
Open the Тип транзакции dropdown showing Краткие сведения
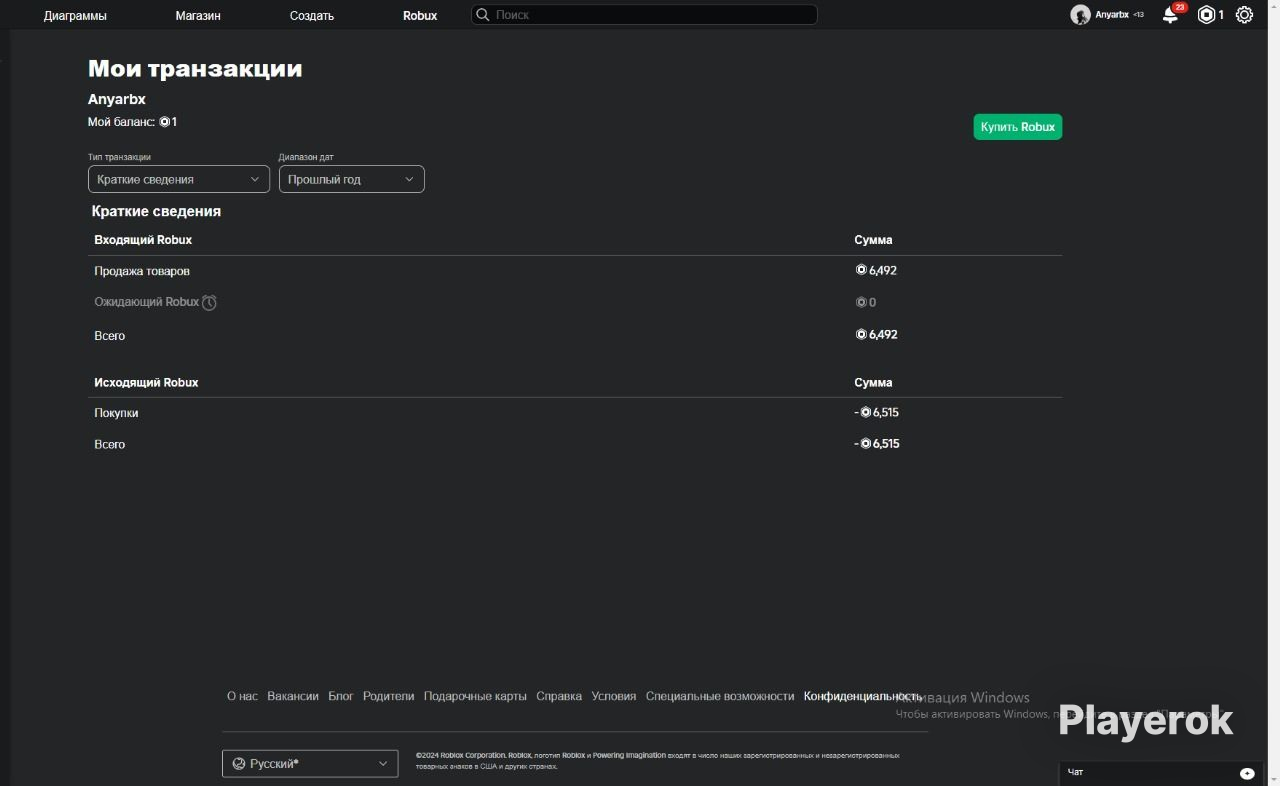coord(179,179)
